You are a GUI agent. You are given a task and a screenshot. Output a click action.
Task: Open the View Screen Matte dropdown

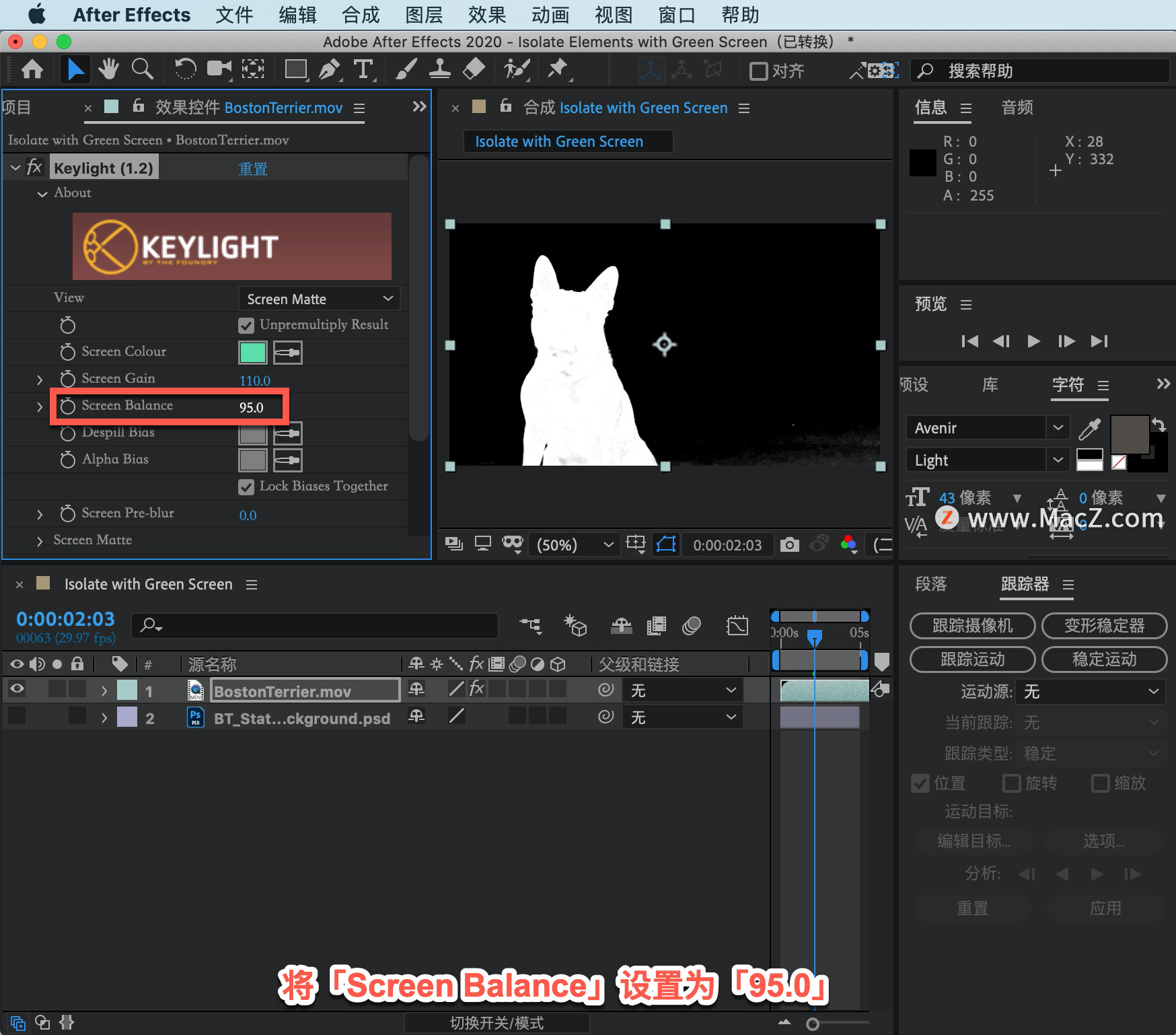[x=320, y=299]
